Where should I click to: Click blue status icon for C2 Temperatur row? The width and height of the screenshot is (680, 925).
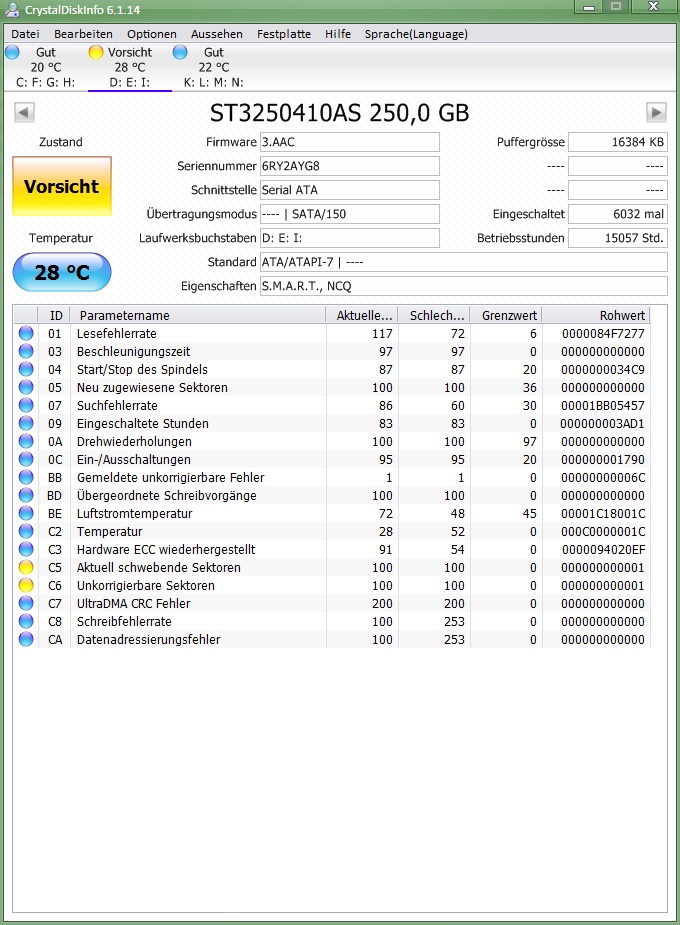coord(26,532)
